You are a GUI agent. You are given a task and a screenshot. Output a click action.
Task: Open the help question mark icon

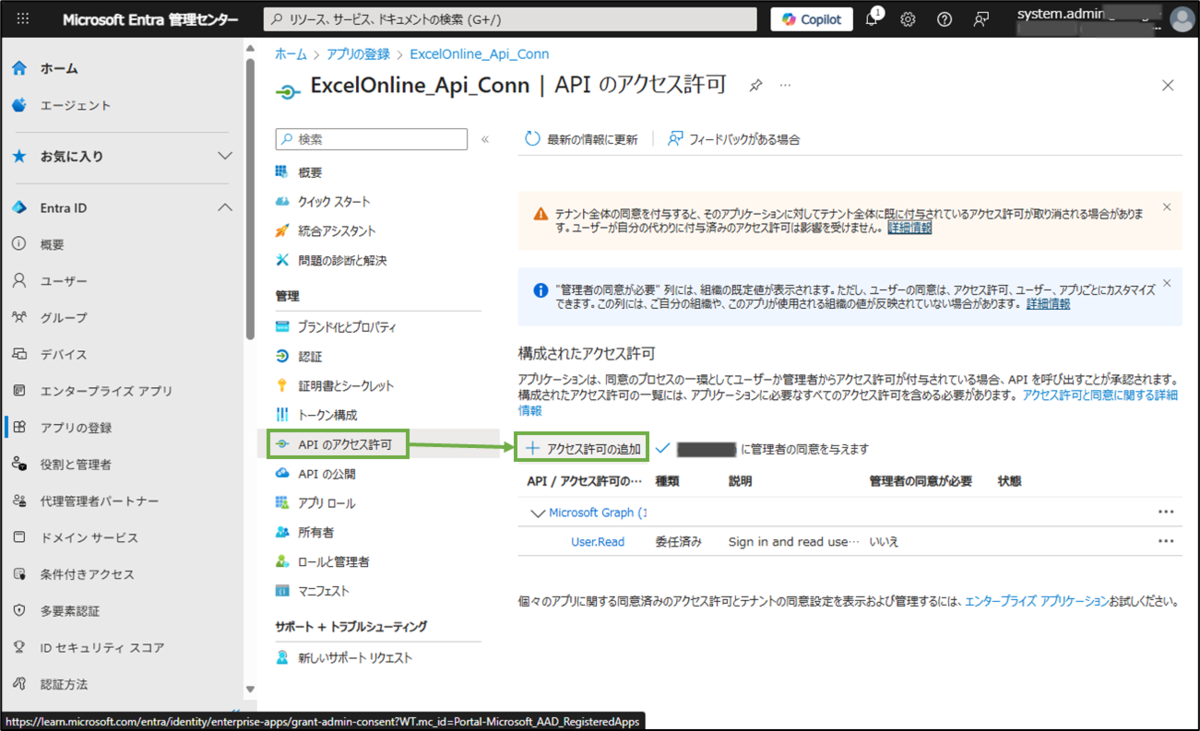pyautogui.click(x=944, y=19)
